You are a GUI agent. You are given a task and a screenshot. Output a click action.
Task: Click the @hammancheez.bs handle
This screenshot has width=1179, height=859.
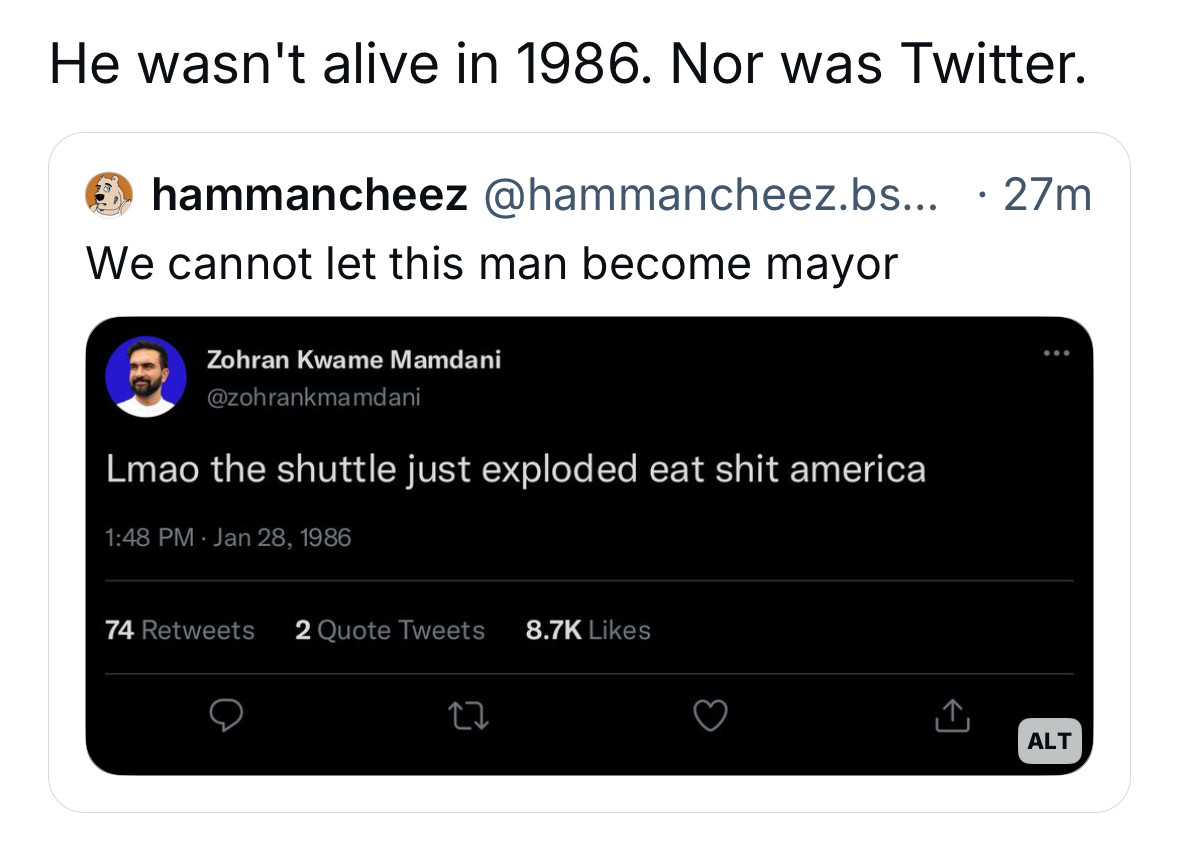click(x=711, y=195)
